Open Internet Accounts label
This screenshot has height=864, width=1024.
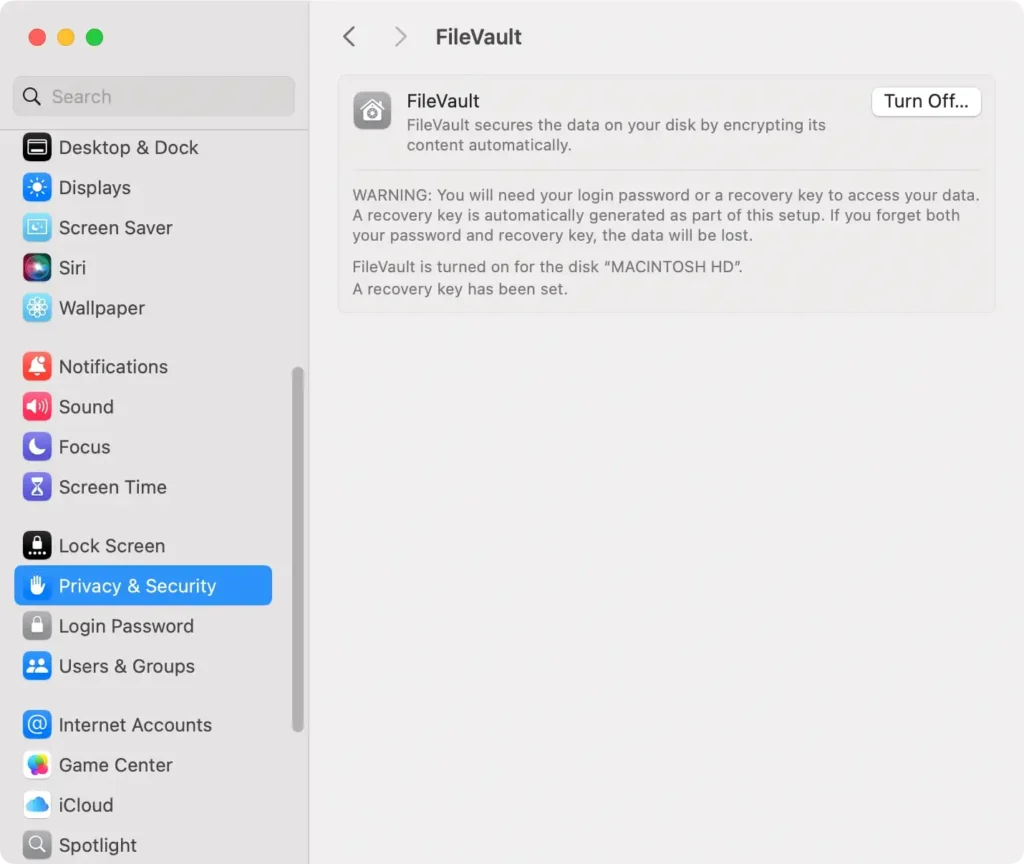135,725
